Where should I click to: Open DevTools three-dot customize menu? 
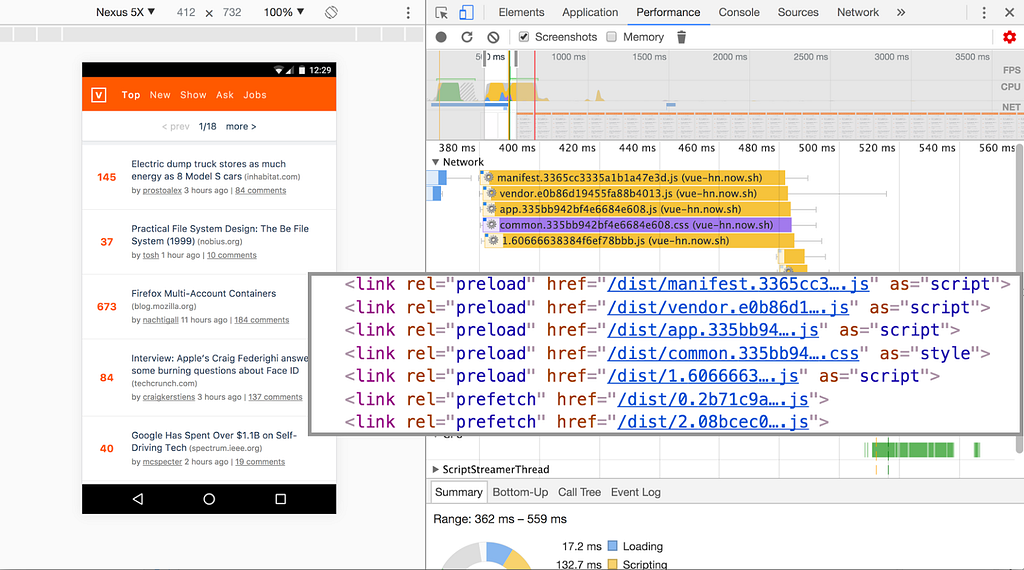(984, 12)
